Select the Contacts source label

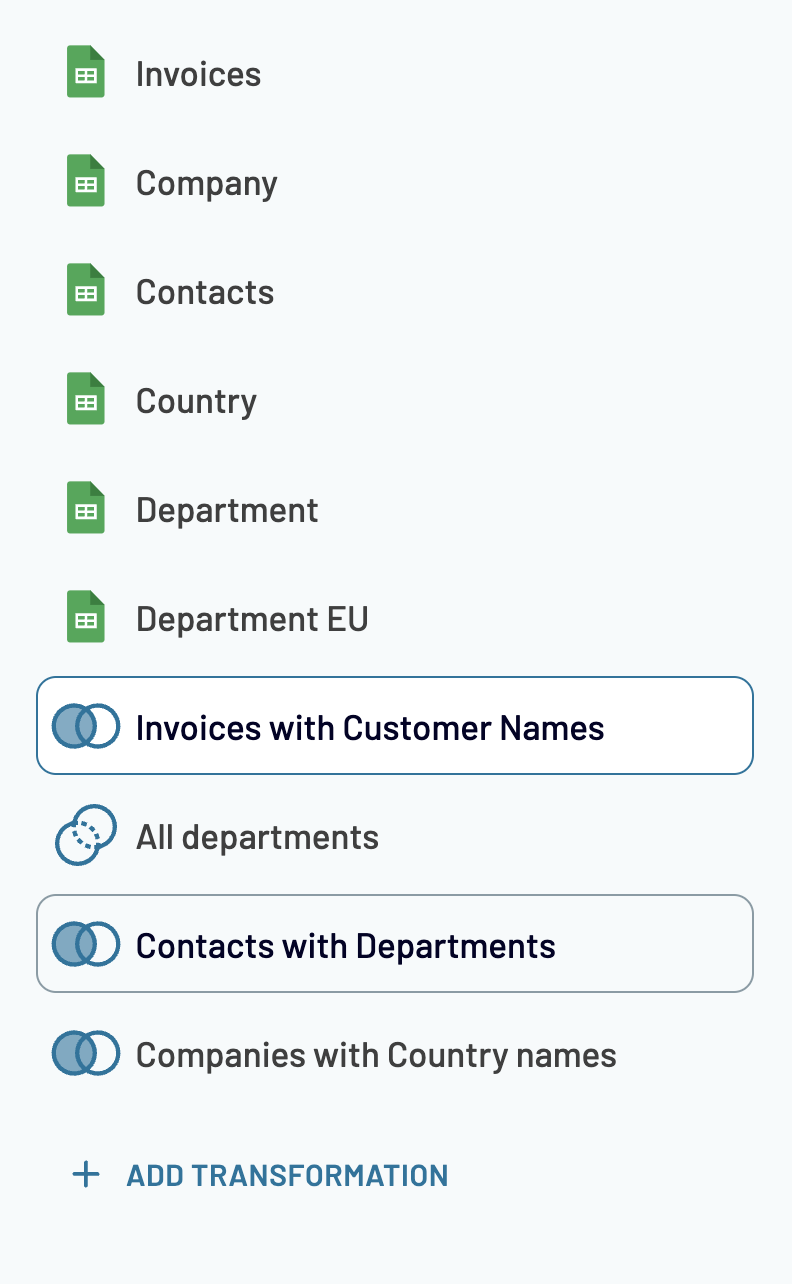click(204, 292)
